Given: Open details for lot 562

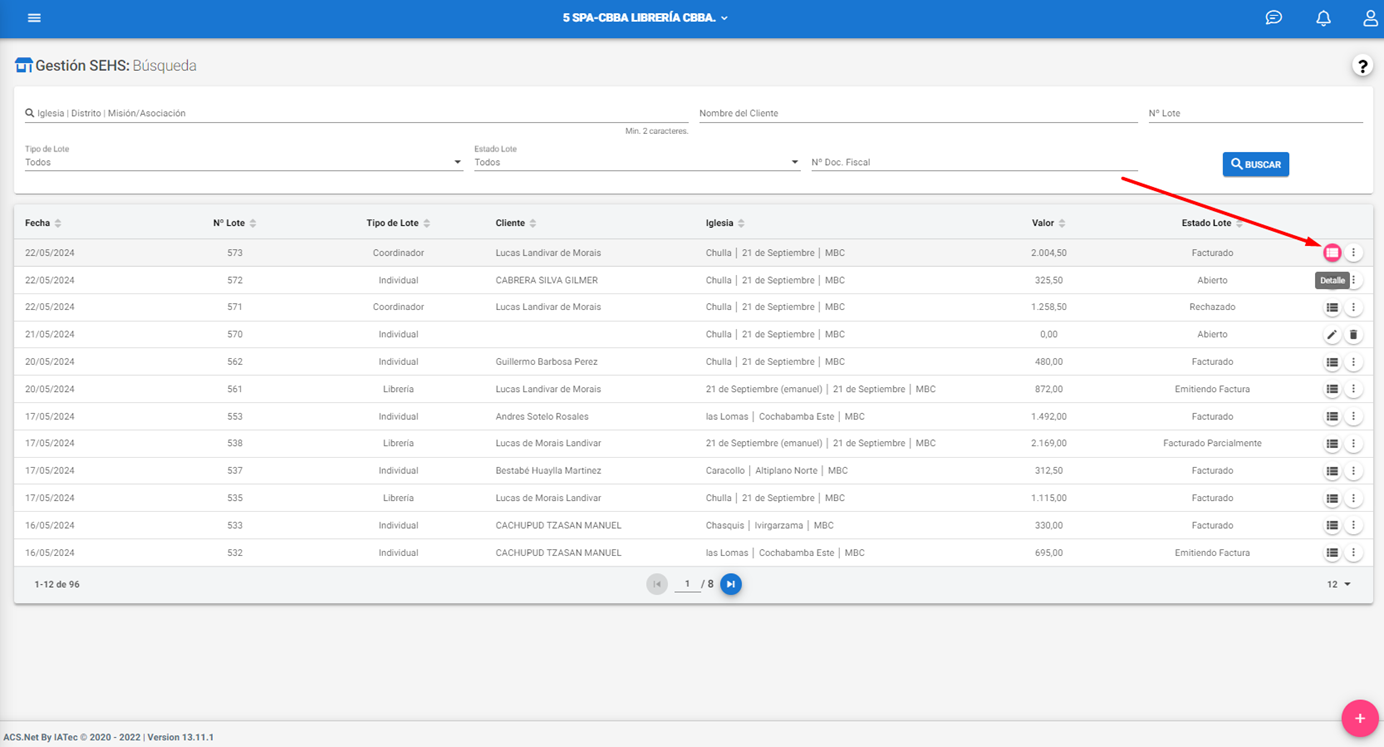Looking at the screenshot, I should pos(1332,362).
